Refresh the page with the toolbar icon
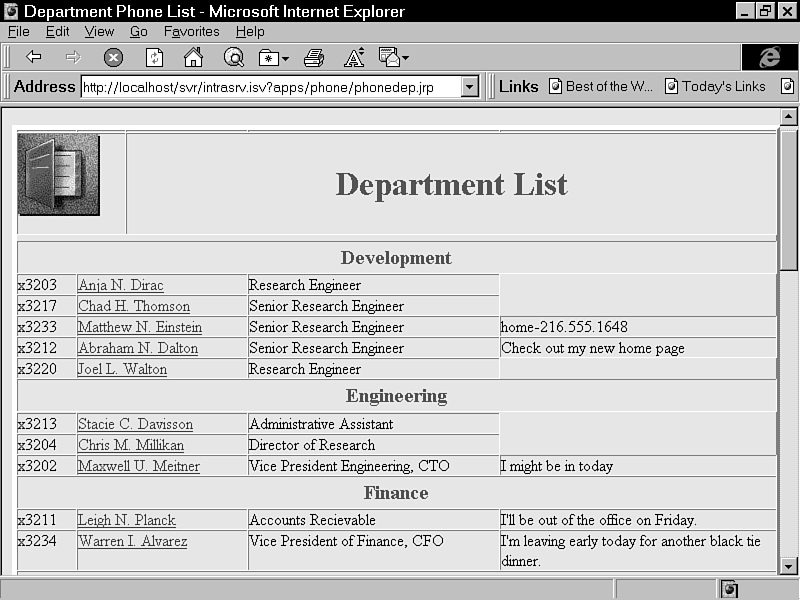 [x=154, y=57]
